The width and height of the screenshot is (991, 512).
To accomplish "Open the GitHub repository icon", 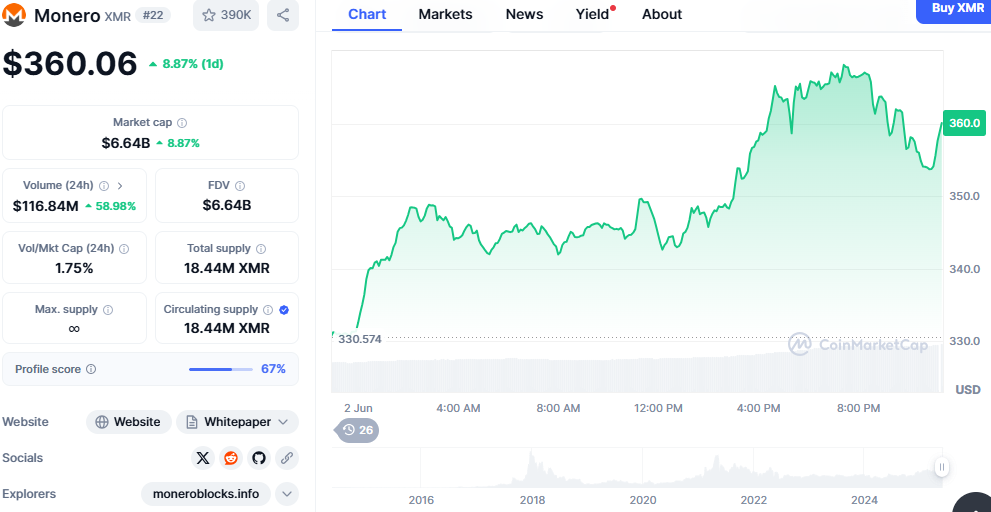I will [259, 458].
